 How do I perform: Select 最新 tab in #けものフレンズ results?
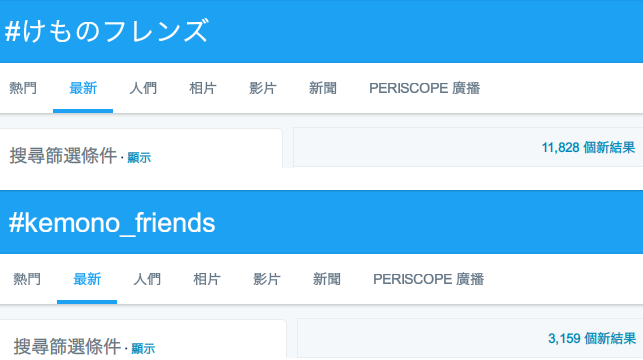[83, 88]
